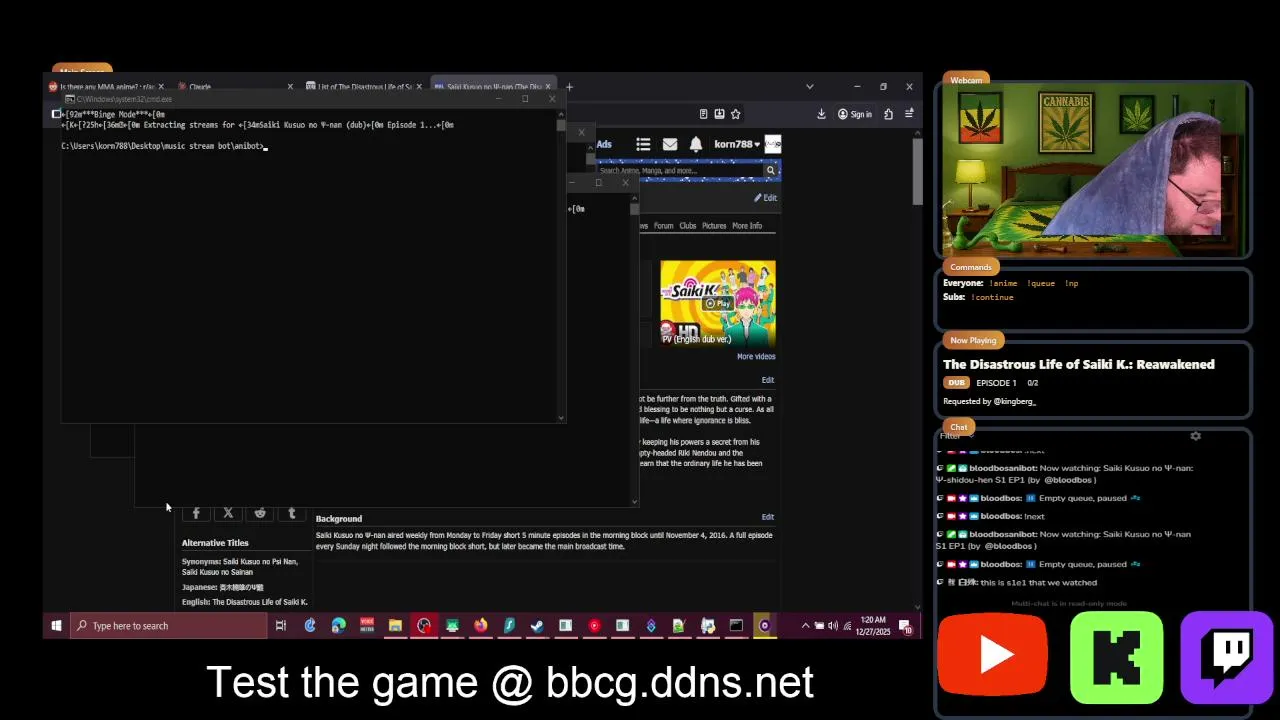Click the YouTube logo overlay

[x=992, y=655]
